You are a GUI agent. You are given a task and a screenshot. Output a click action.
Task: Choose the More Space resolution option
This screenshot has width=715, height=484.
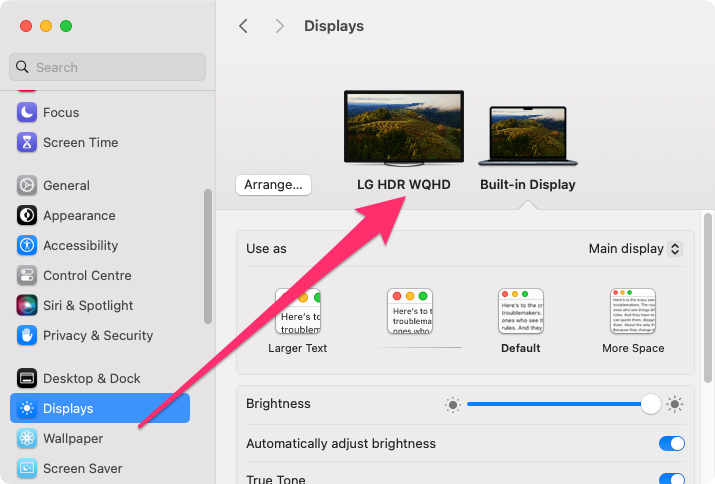633,312
